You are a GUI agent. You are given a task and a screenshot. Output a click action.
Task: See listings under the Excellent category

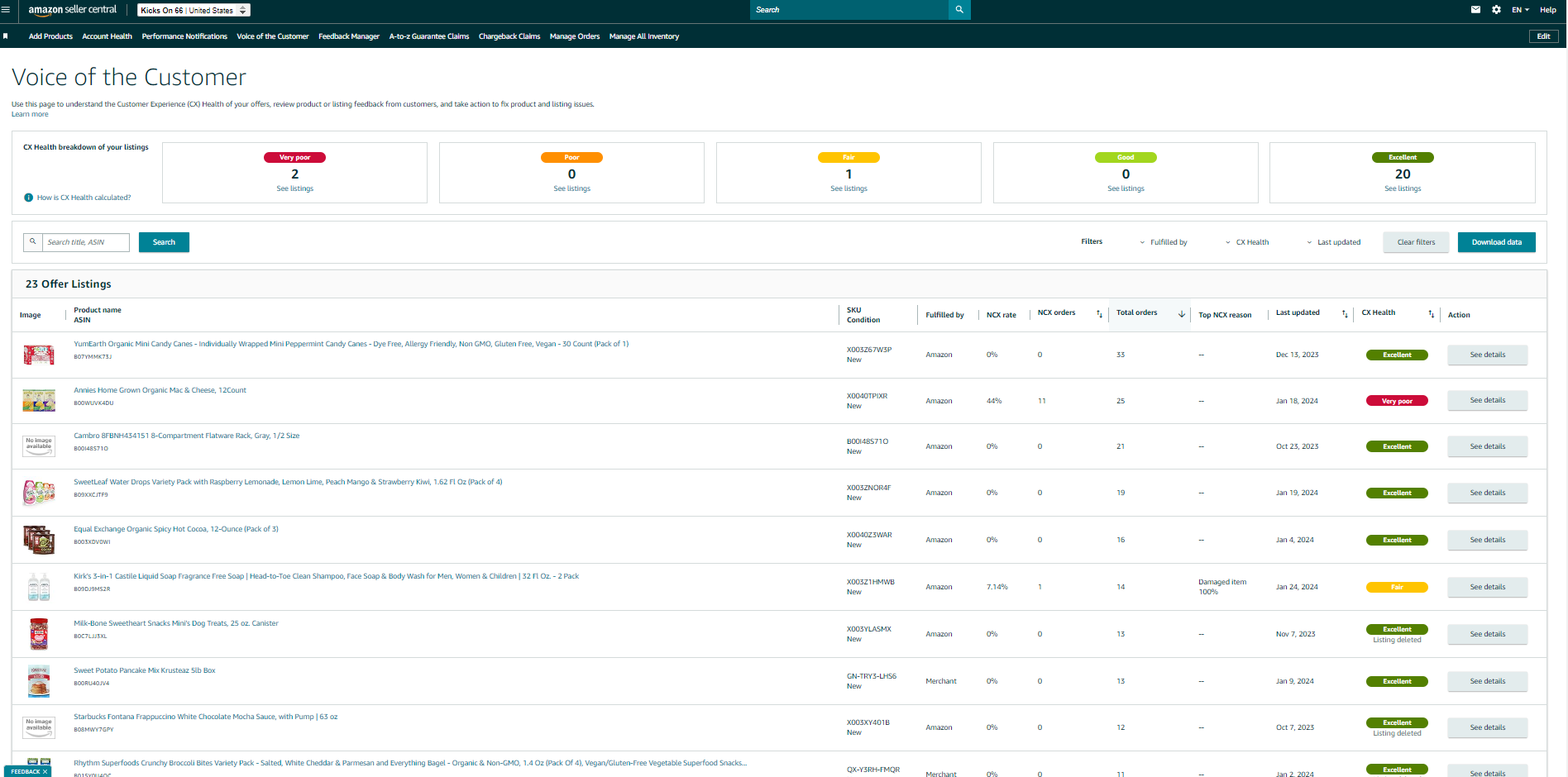pyautogui.click(x=1403, y=188)
